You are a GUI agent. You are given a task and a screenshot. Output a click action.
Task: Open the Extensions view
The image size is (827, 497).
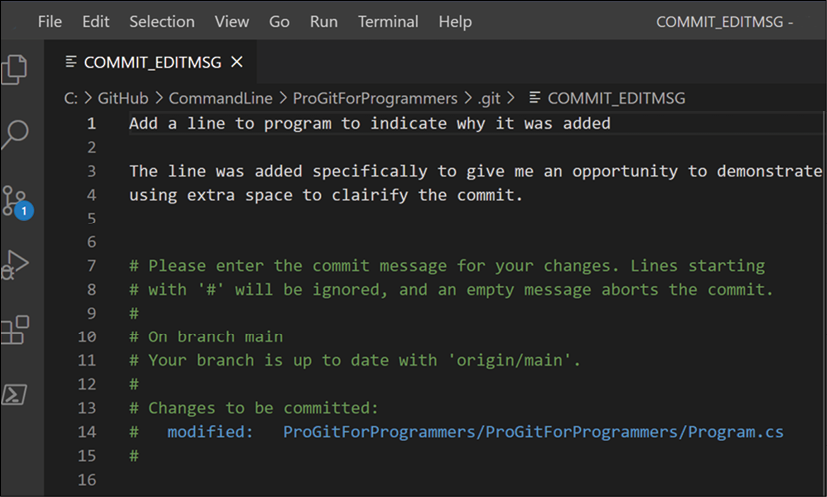click(x=15, y=330)
